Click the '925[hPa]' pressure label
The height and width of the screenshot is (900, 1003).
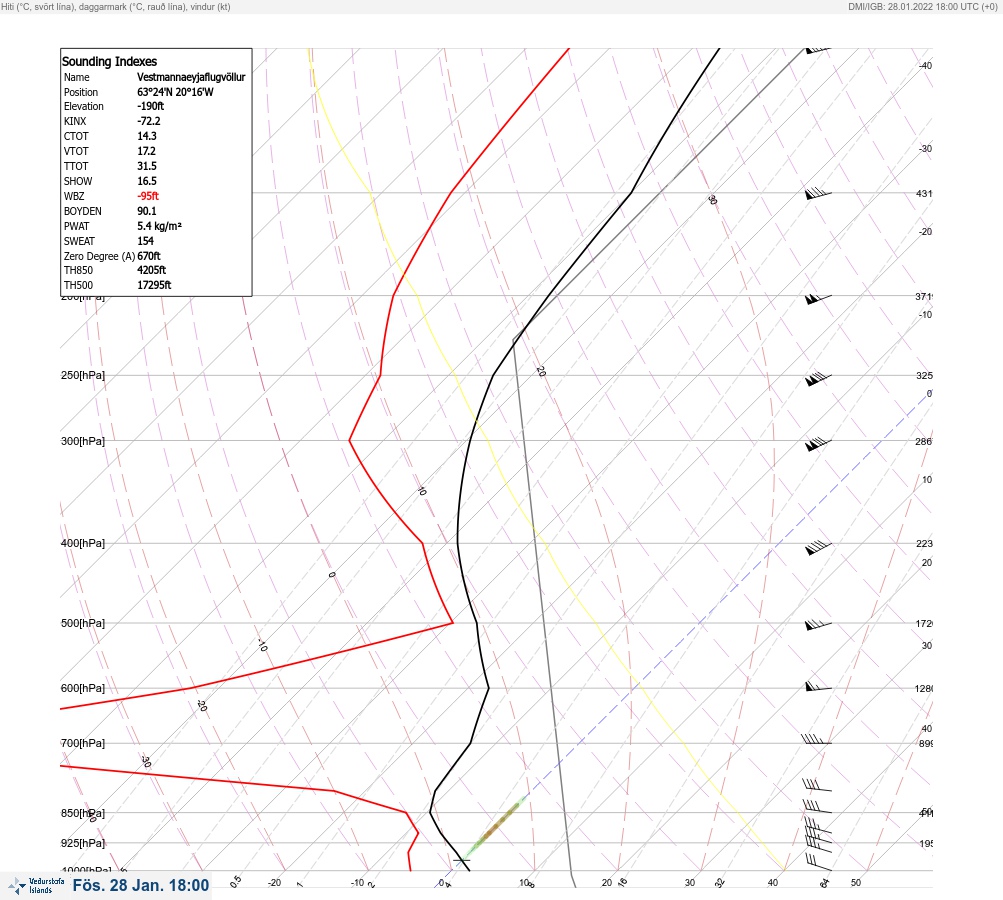point(83,843)
